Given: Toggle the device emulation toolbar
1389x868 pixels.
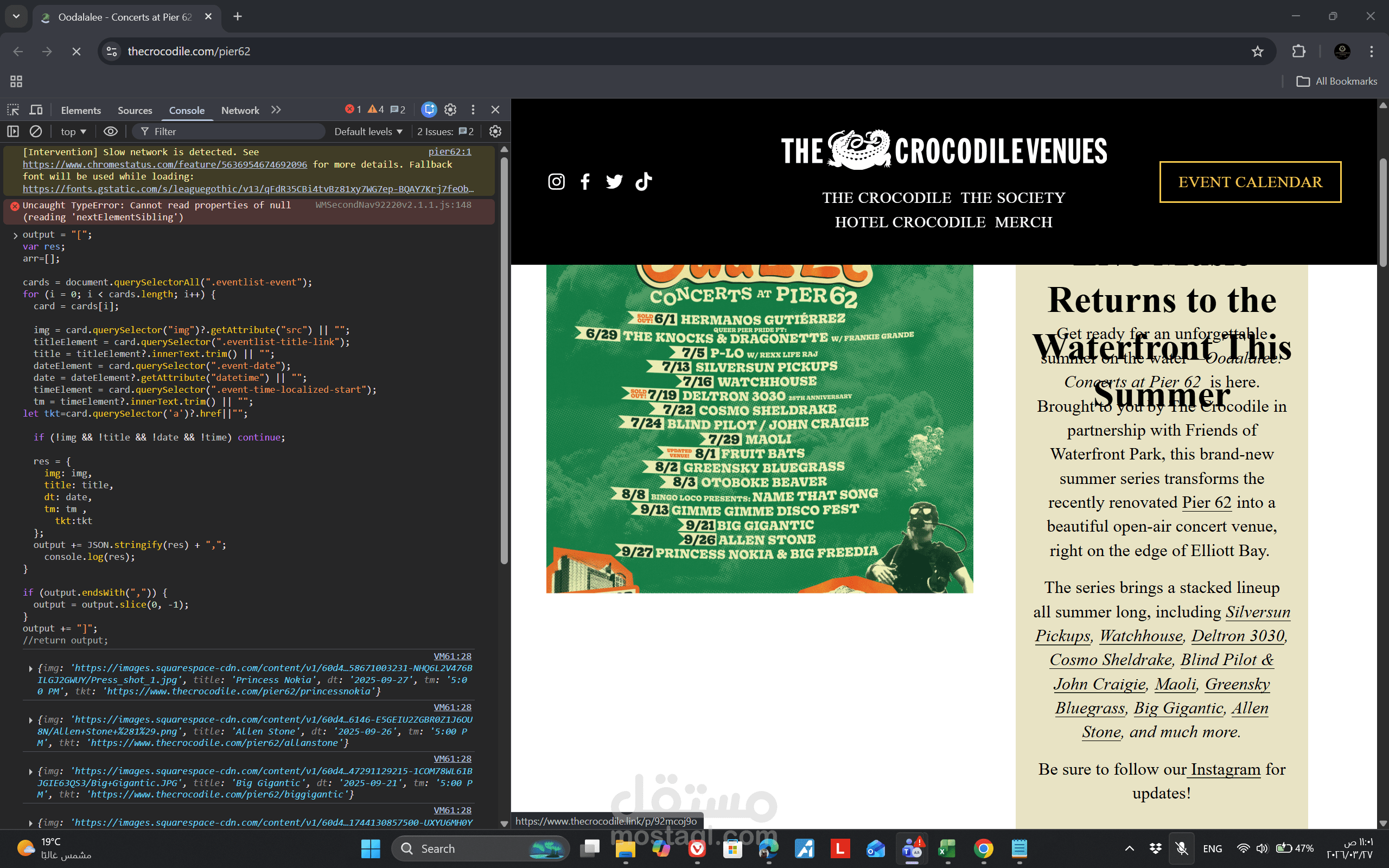Looking at the screenshot, I should pyautogui.click(x=36, y=109).
